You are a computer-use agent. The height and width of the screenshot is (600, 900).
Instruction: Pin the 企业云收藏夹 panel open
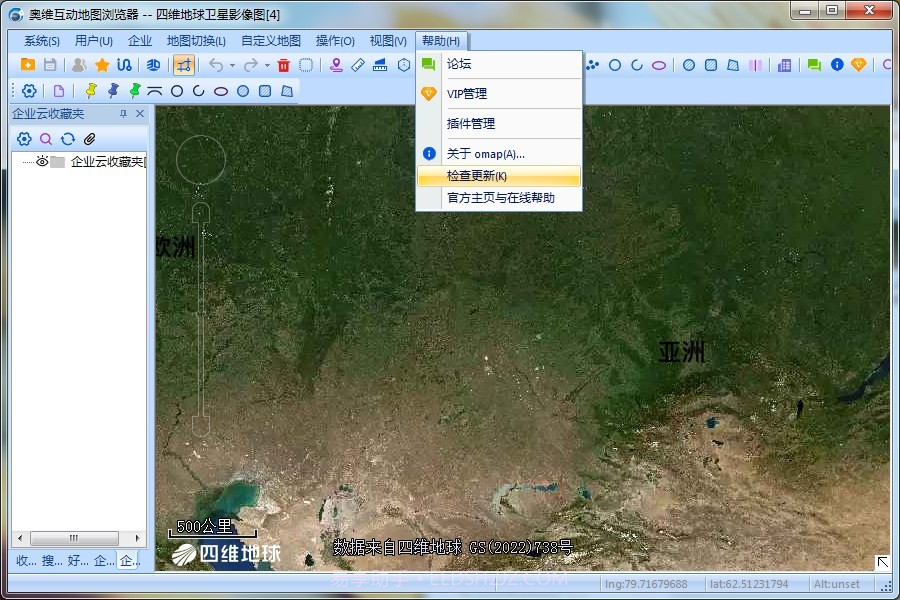click(124, 113)
